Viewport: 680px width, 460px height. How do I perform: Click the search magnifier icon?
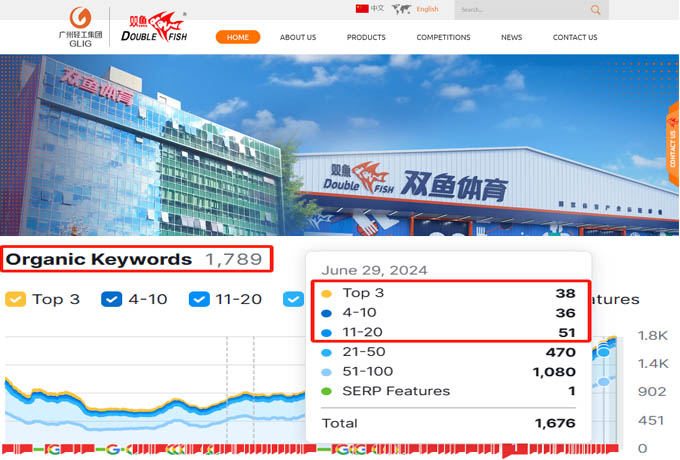click(595, 10)
